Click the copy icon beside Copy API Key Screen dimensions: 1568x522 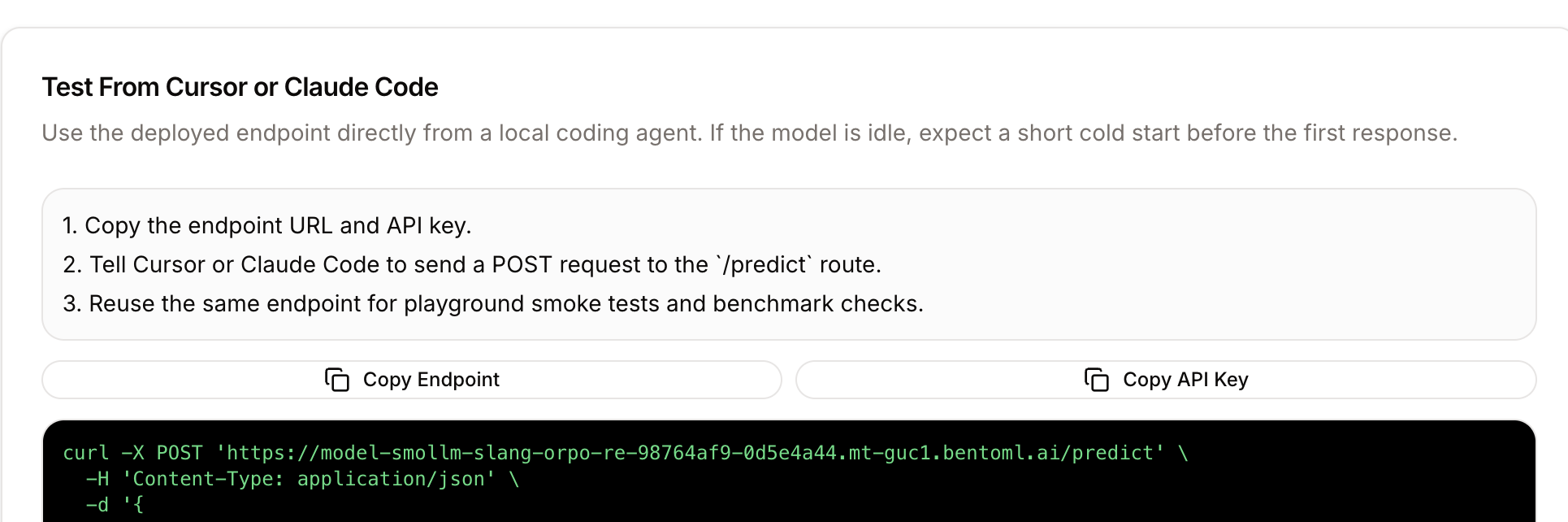pyautogui.click(x=1096, y=380)
